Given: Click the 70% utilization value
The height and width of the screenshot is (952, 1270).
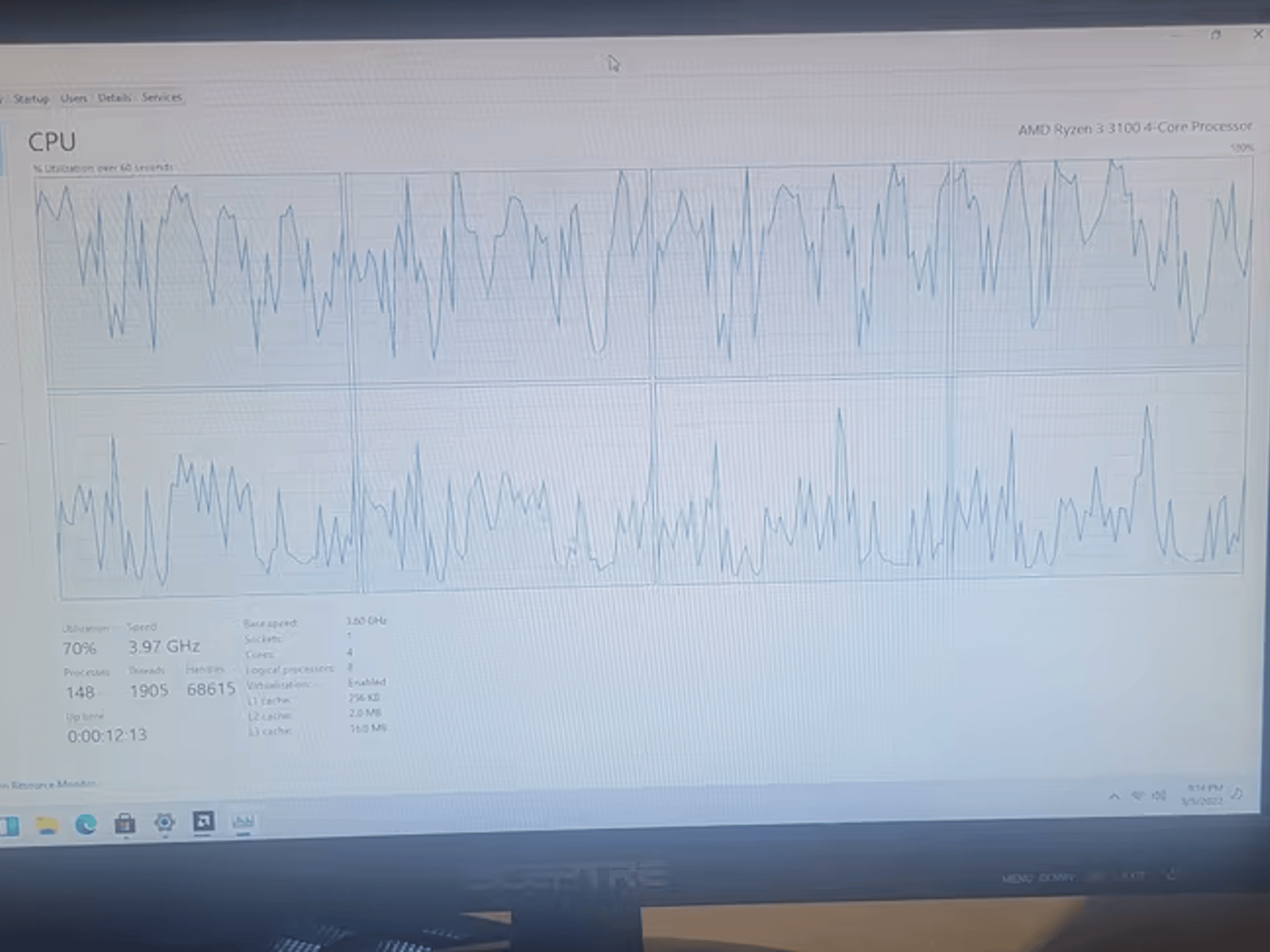Looking at the screenshot, I should (x=79, y=649).
